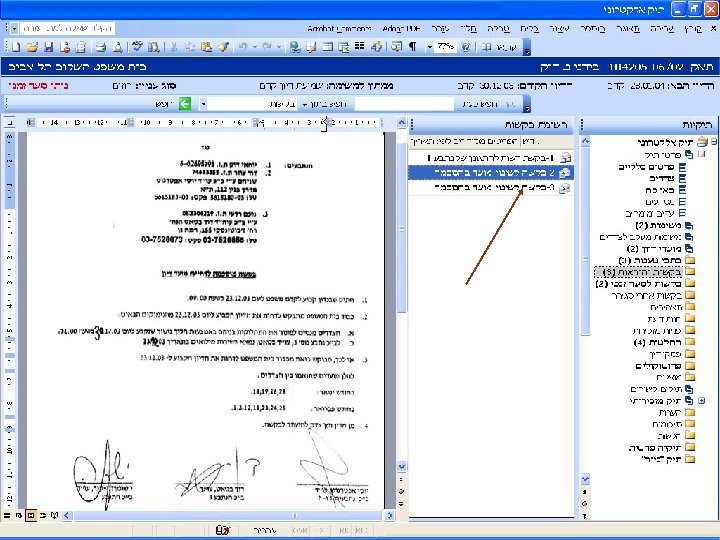Click the Open folder toolbar icon

click(x=32, y=47)
